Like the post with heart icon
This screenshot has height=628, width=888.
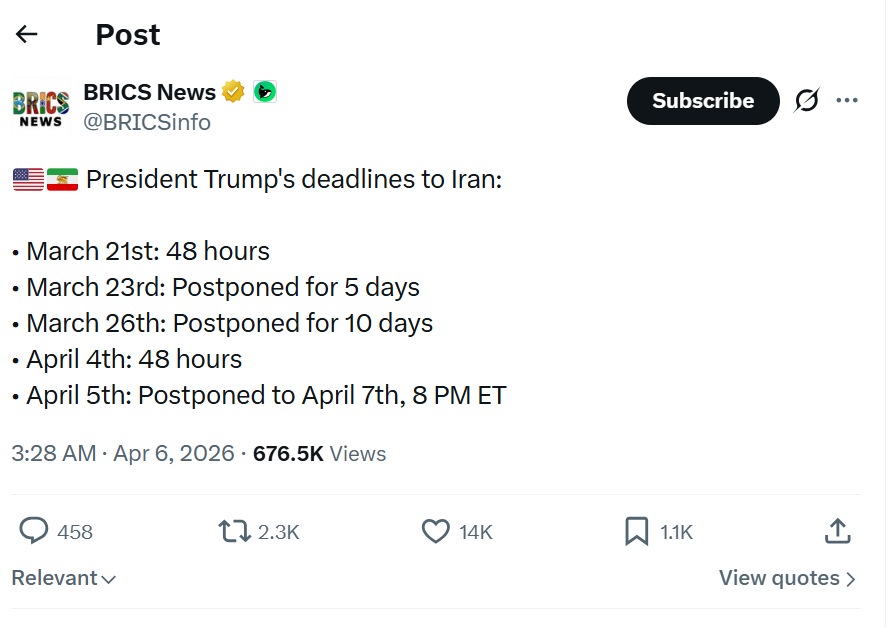click(x=435, y=531)
